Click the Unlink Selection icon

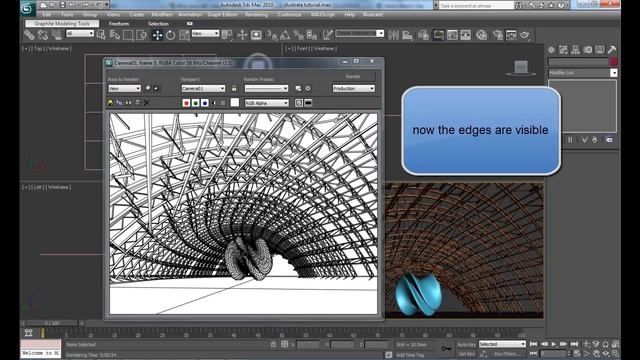42,35
